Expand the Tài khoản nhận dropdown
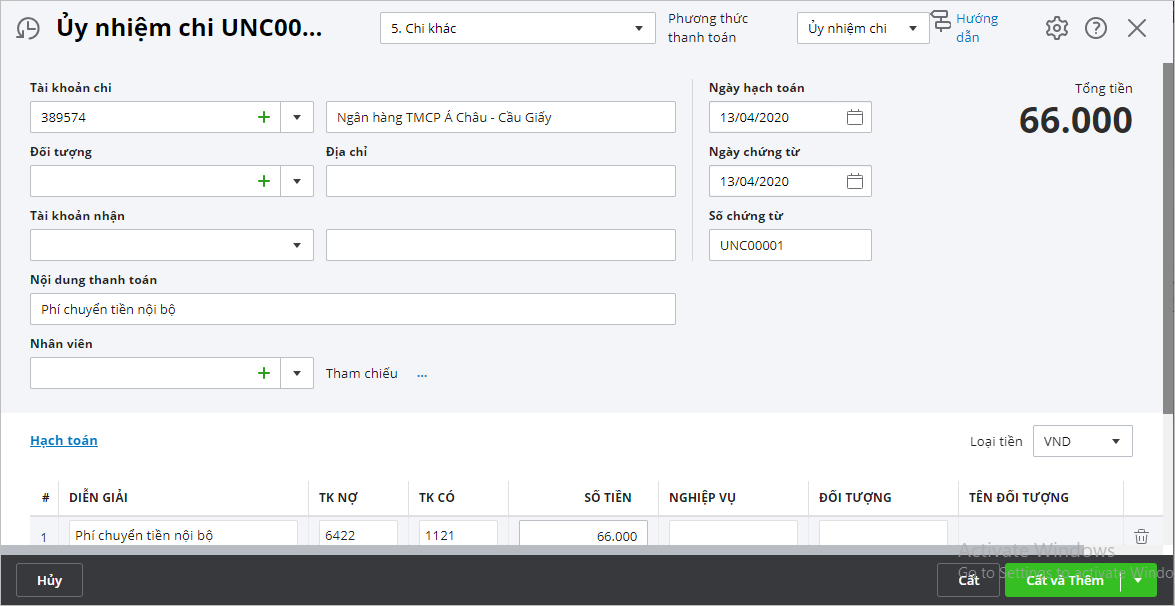Screen dimensions: 1175x606 [x=297, y=245]
